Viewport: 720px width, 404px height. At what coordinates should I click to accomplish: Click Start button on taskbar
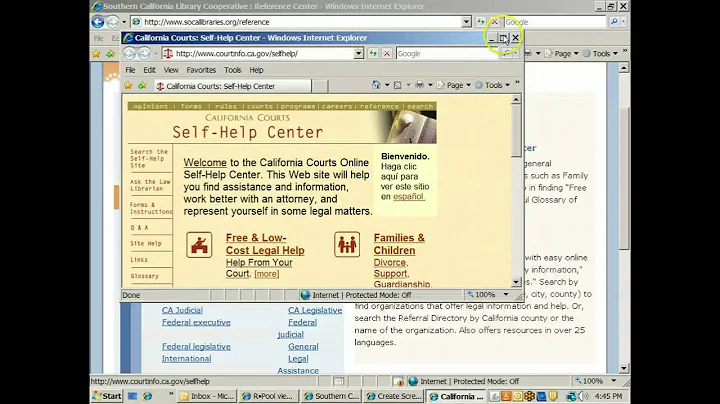107,396
